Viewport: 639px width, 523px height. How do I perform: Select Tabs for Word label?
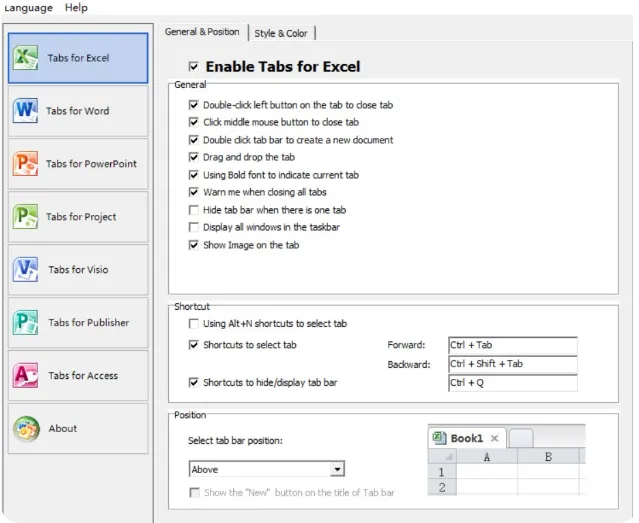tap(77, 111)
